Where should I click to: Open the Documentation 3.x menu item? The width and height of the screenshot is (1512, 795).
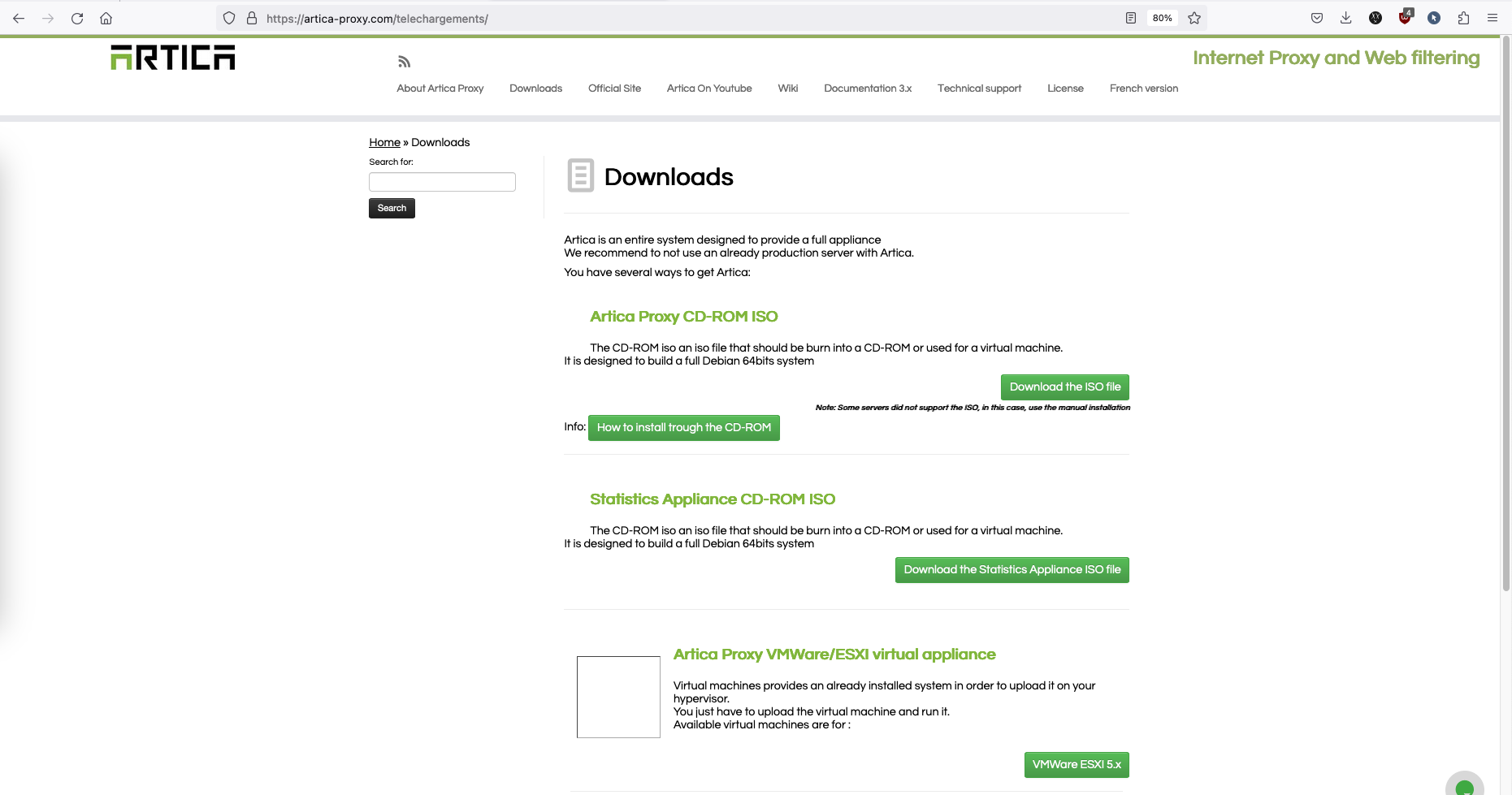pyautogui.click(x=867, y=89)
